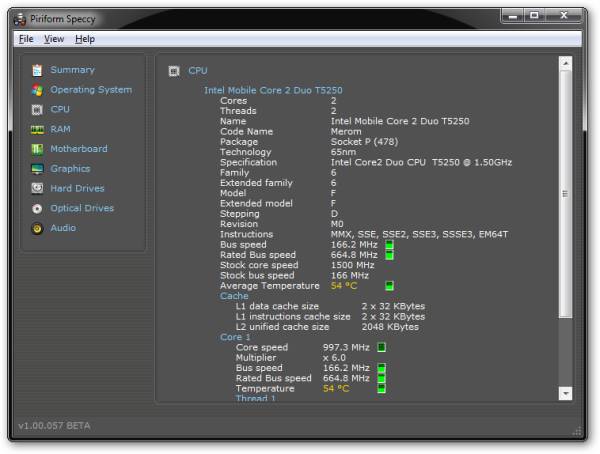Viewport: 600px width, 454px height.
Task: Click the Revision value M0
Action: 337,224
